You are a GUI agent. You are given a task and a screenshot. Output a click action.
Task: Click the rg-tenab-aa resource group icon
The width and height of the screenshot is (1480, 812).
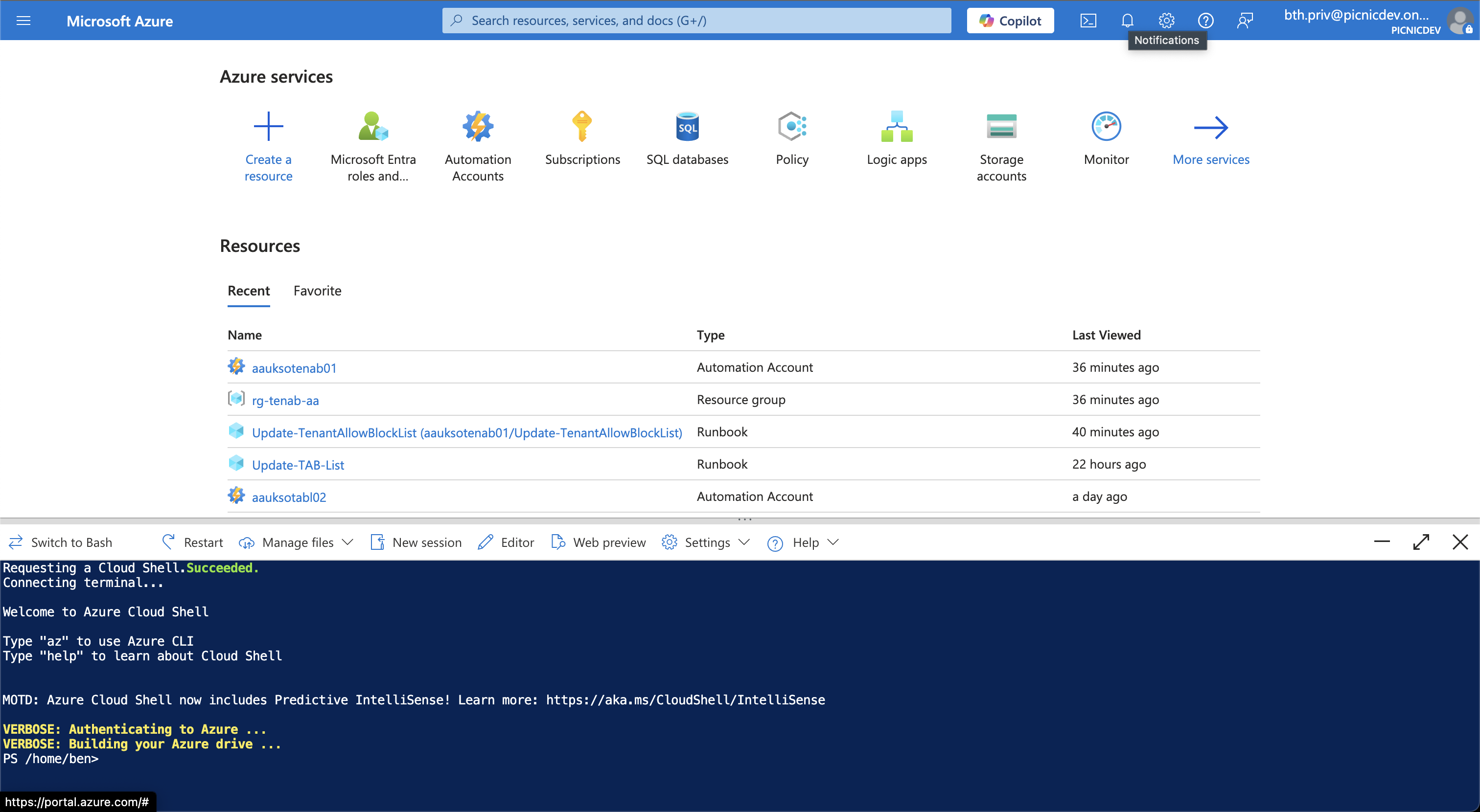[236, 399]
